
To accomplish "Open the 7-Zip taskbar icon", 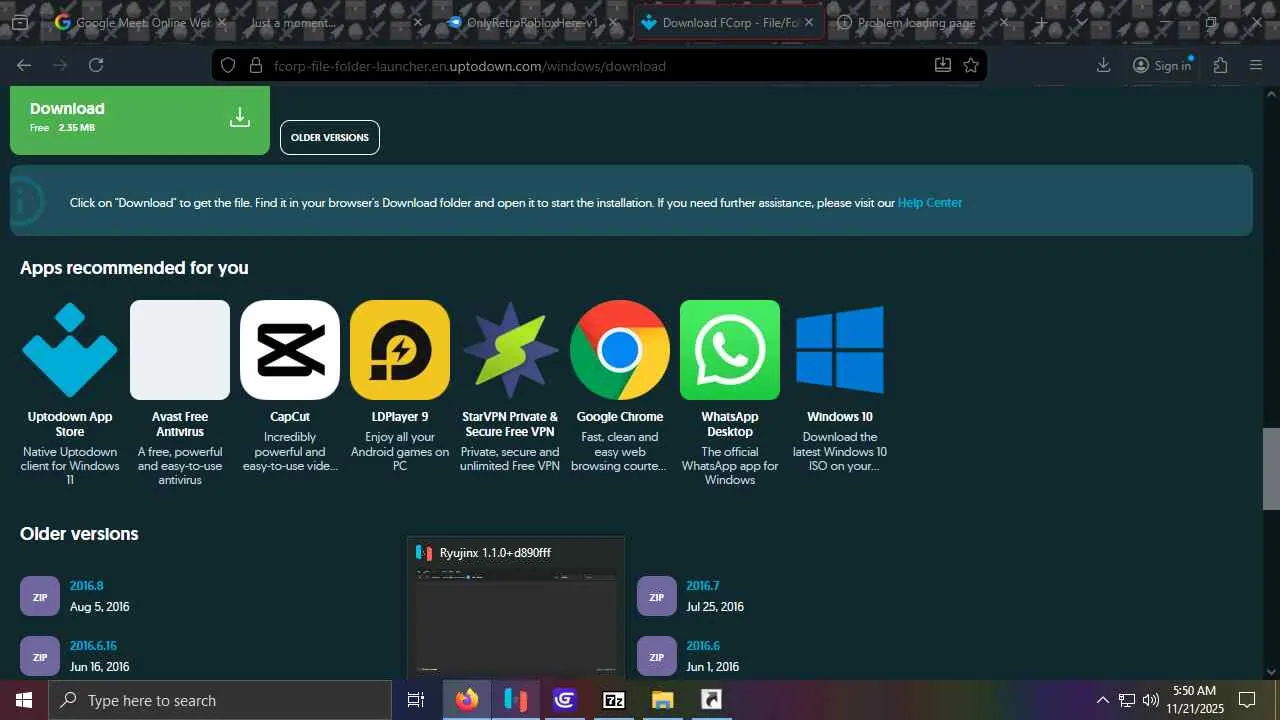I will coord(614,700).
